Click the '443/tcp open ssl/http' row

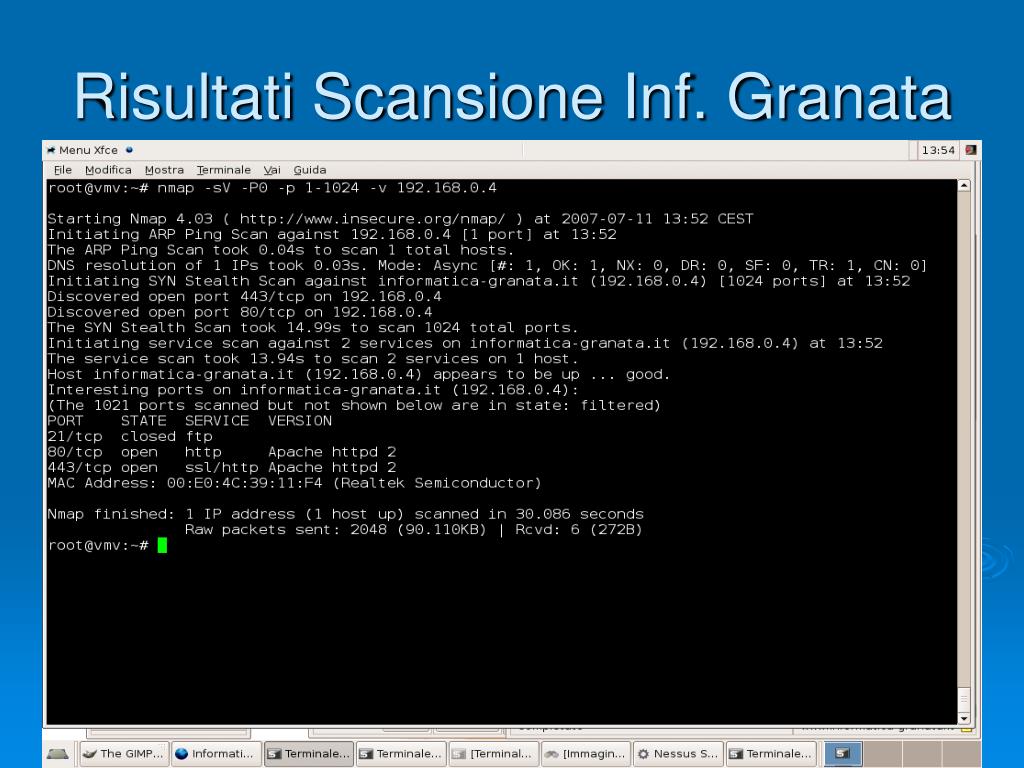(x=222, y=468)
